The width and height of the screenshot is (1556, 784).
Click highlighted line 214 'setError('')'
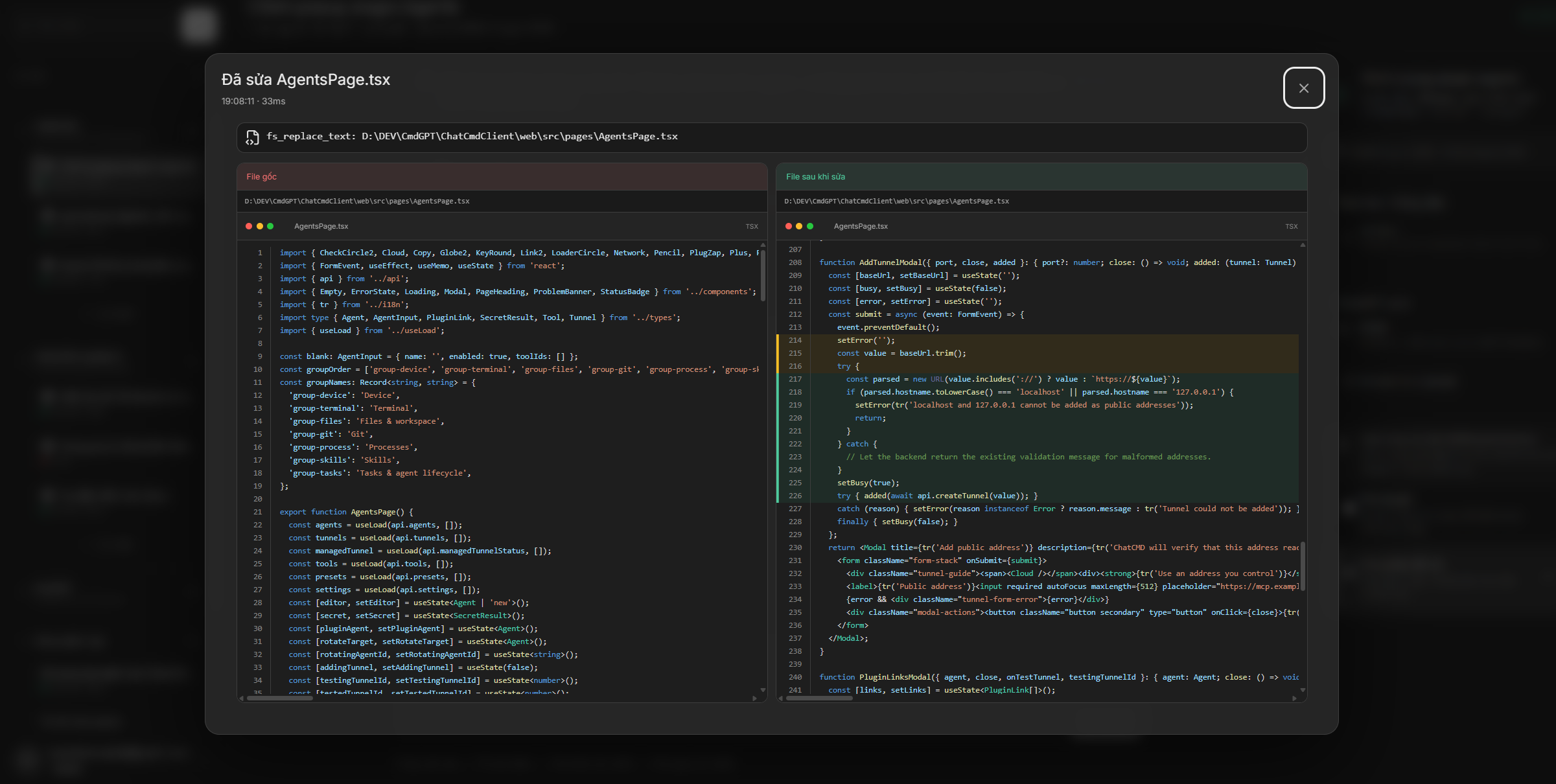[x=866, y=340]
